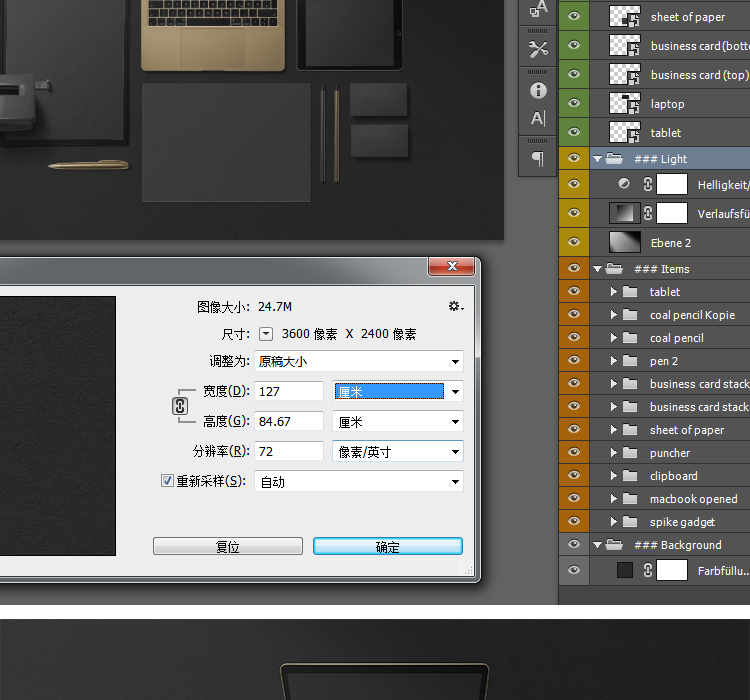This screenshot has height=700, width=750.
Task: Click the 分辨率 resolution input field
Action: point(289,452)
